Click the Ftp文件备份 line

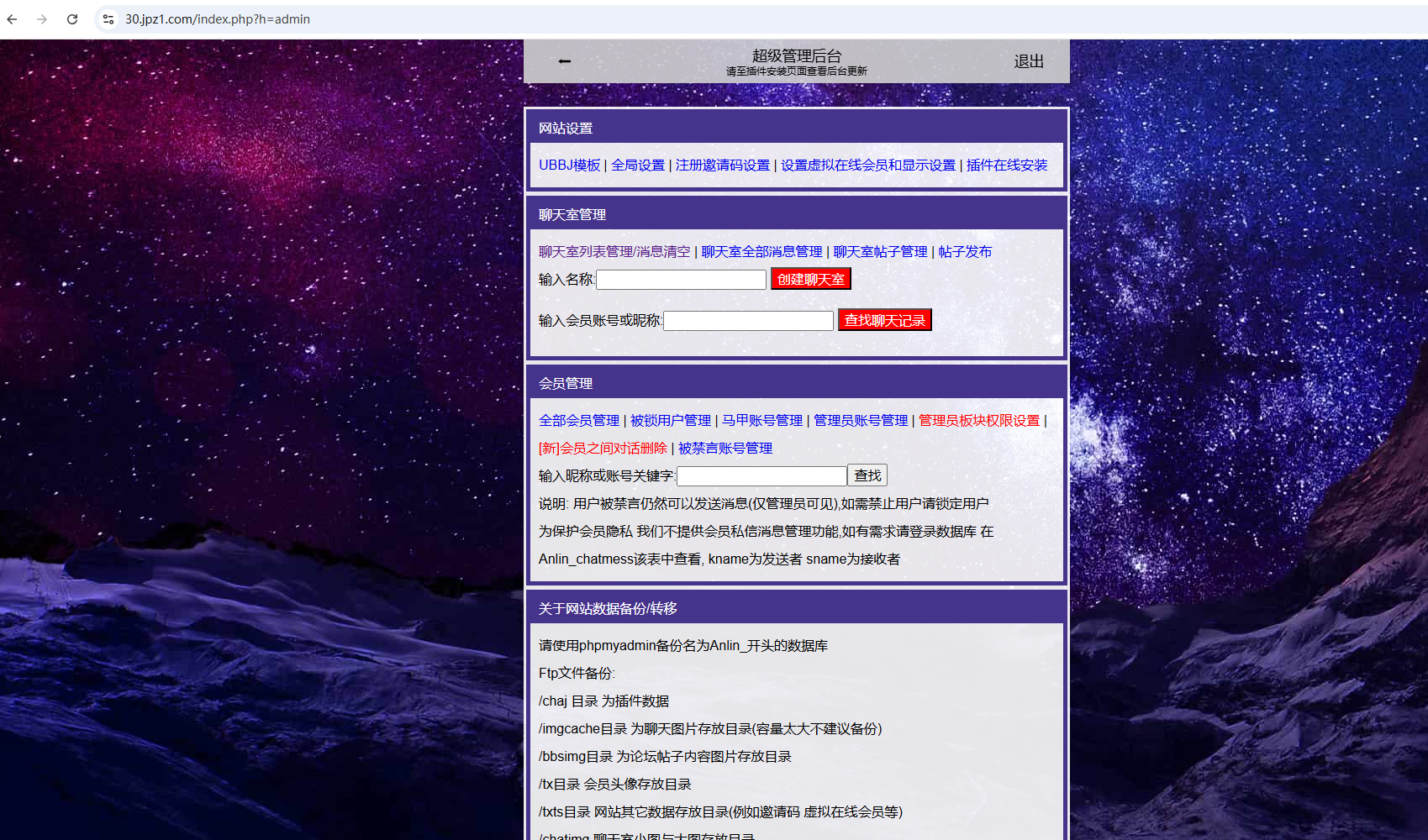[x=577, y=674]
